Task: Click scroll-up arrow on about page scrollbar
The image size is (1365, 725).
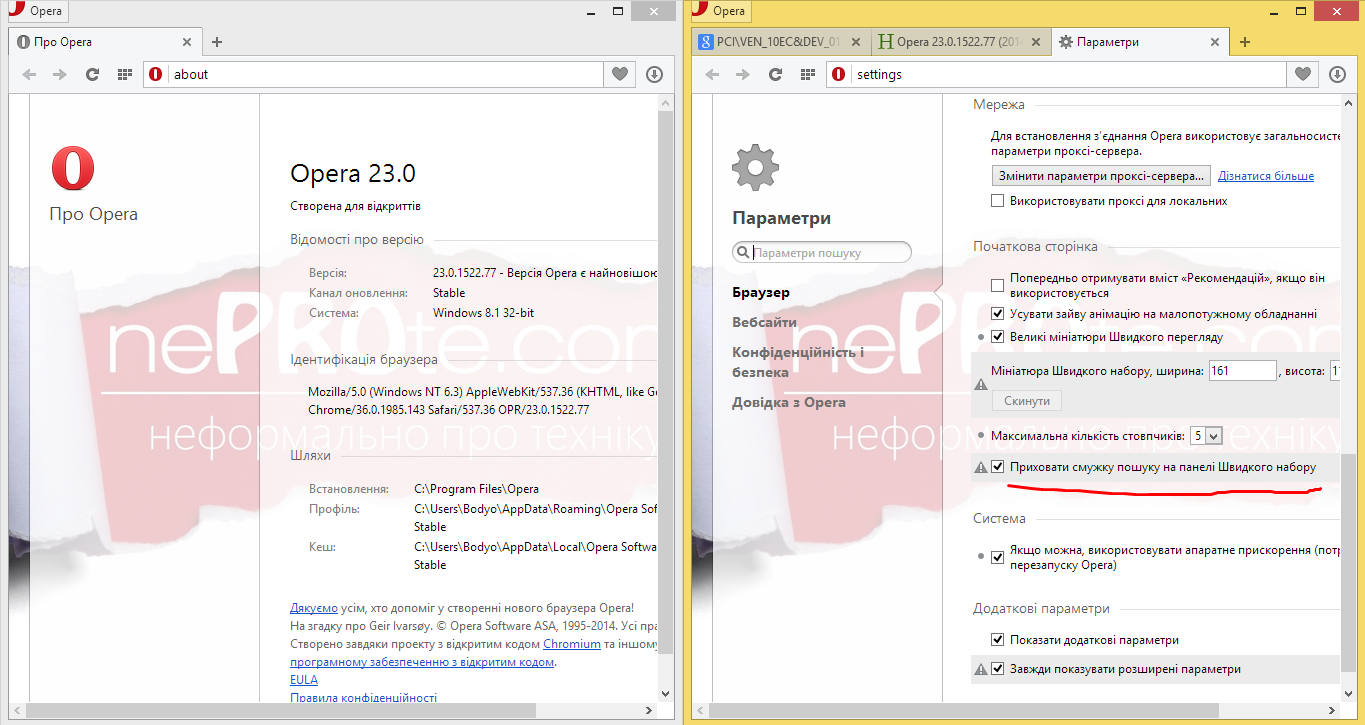Action: pyautogui.click(x=668, y=104)
